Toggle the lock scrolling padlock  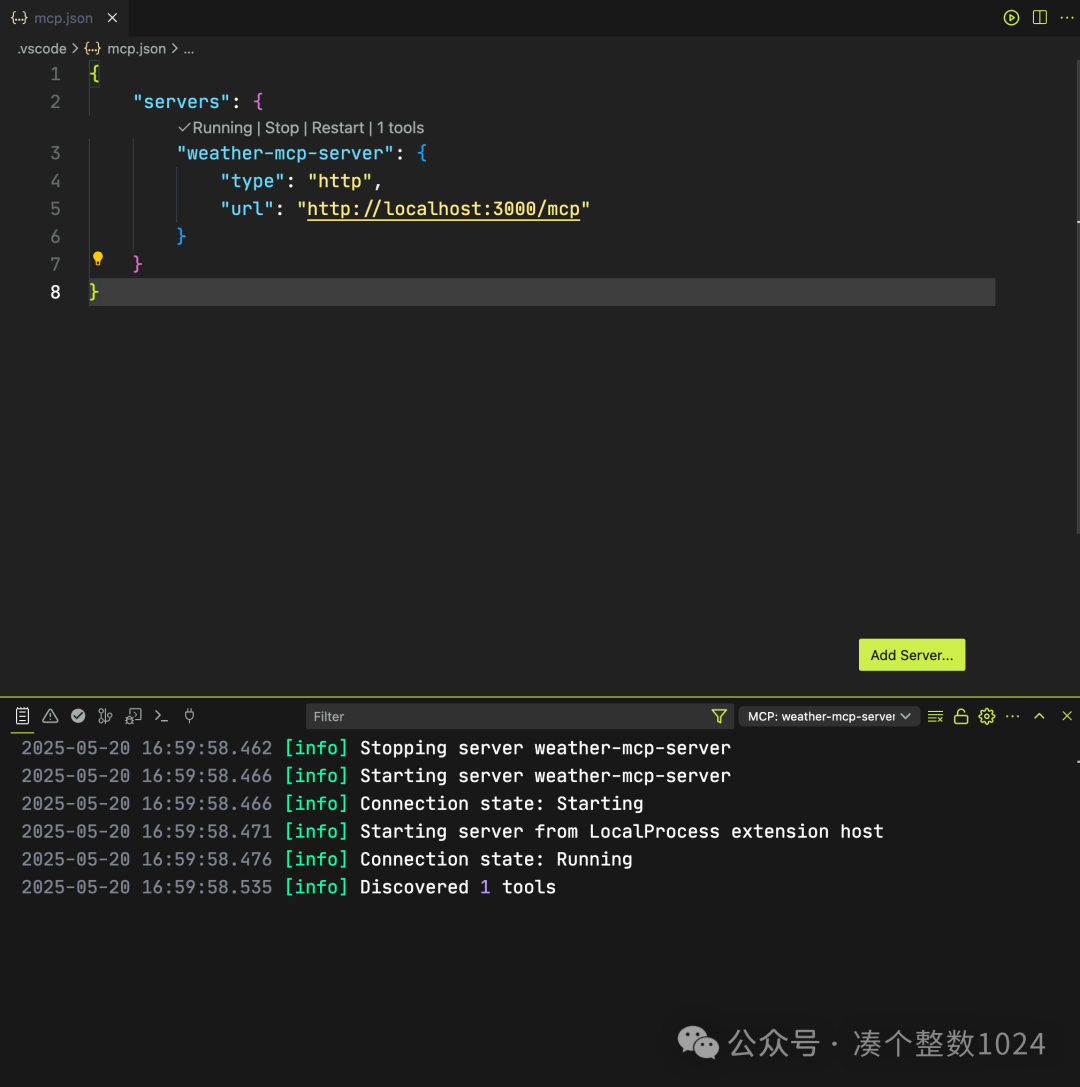[960, 716]
